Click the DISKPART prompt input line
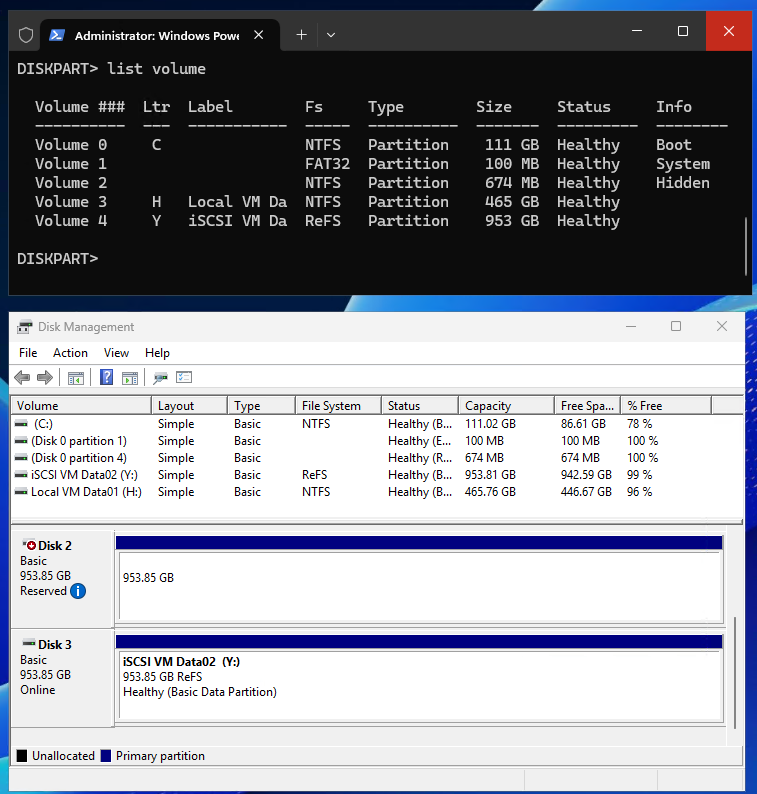This screenshot has width=757, height=794. pyautogui.click(x=57, y=259)
